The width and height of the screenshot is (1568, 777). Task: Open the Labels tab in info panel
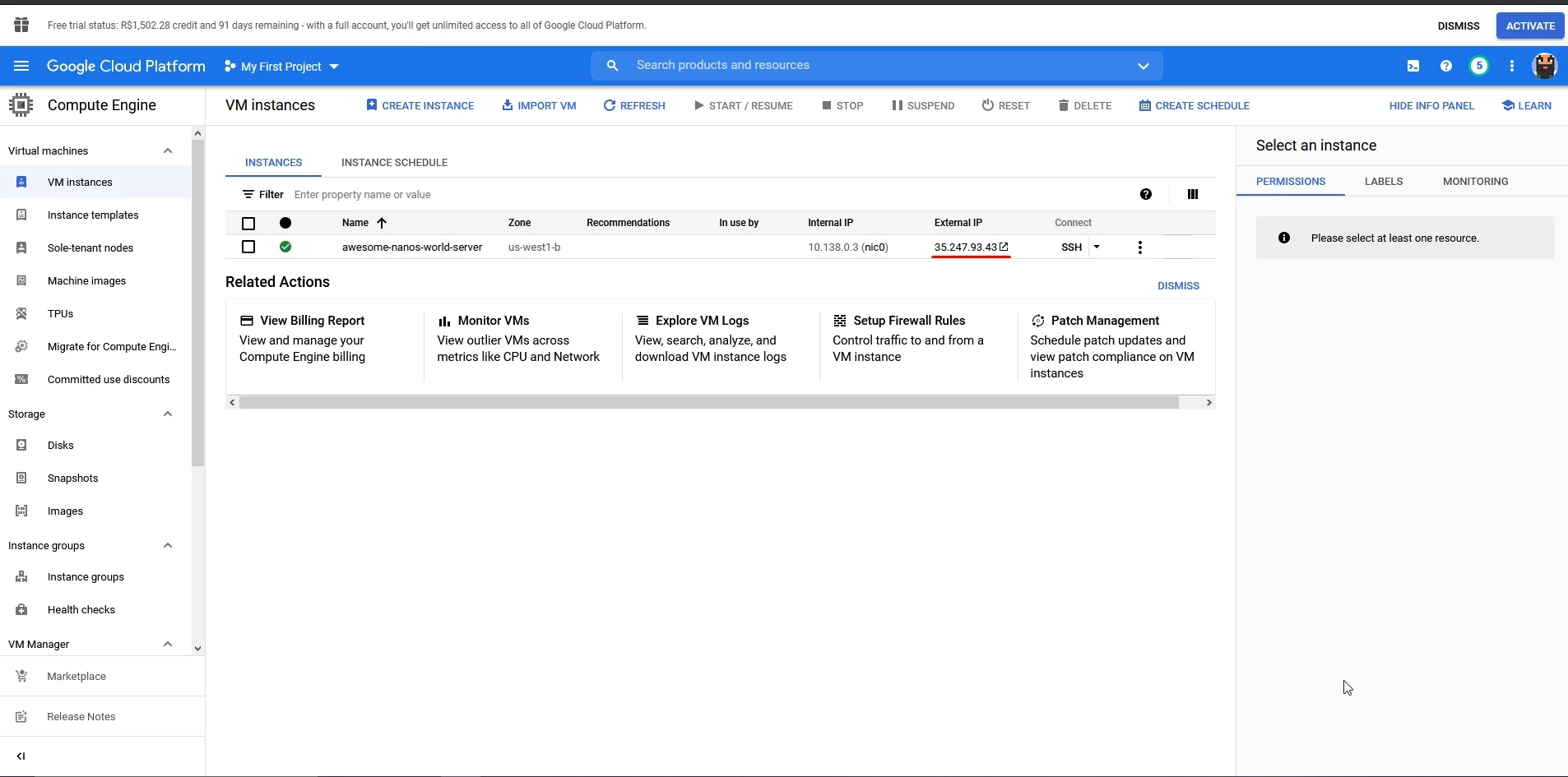[1384, 182]
